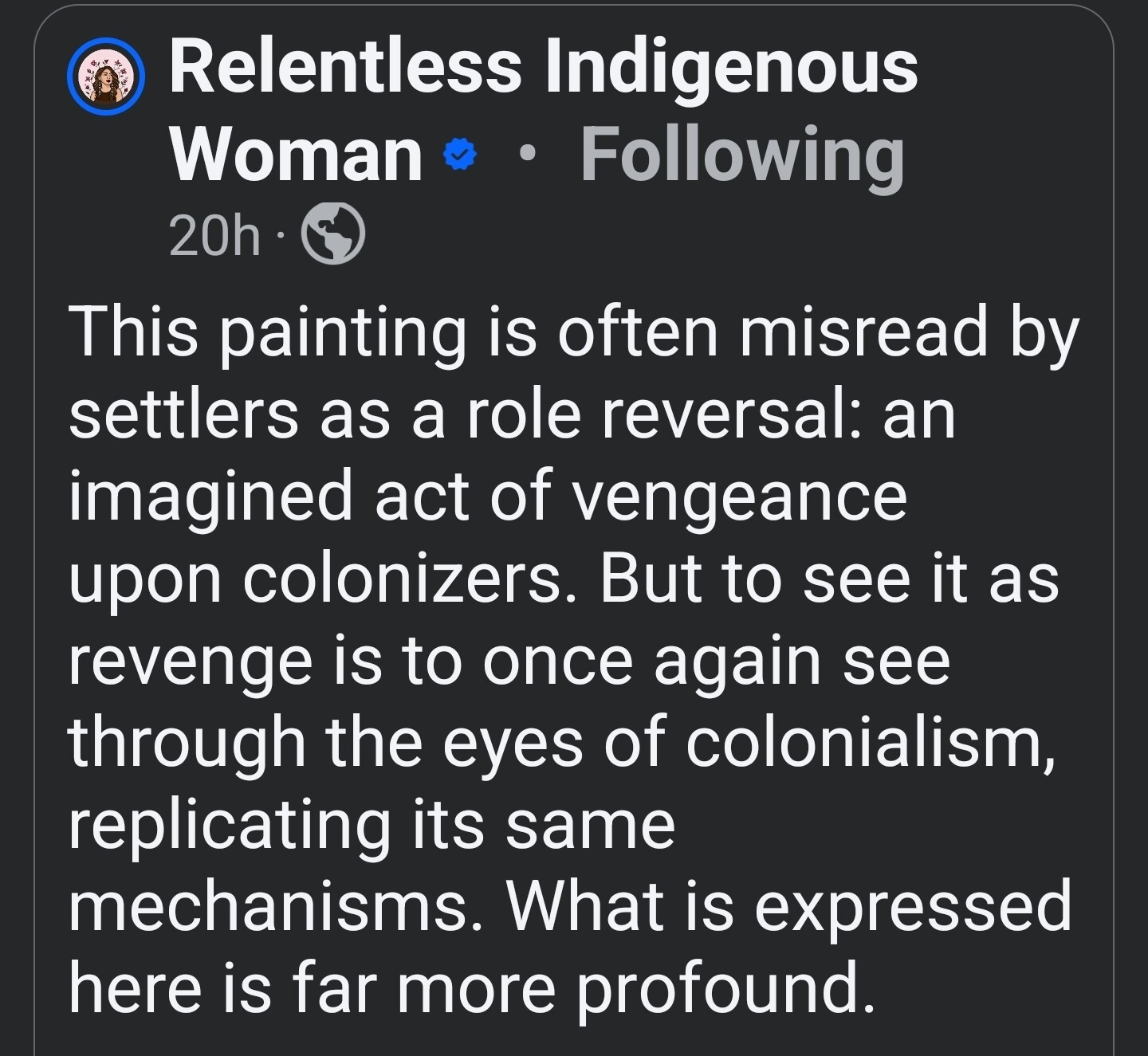Open the page name Relentless Indigenous
The width and height of the screenshot is (1148, 1056).
544,69
